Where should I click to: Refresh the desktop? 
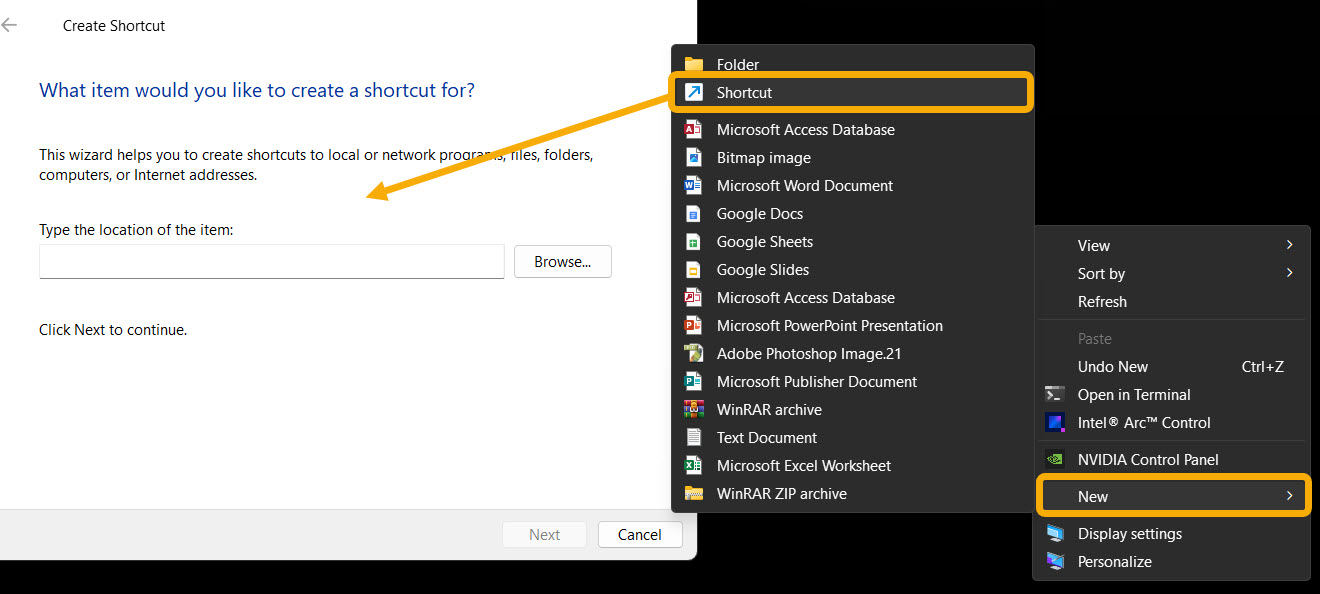[1102, 301]
